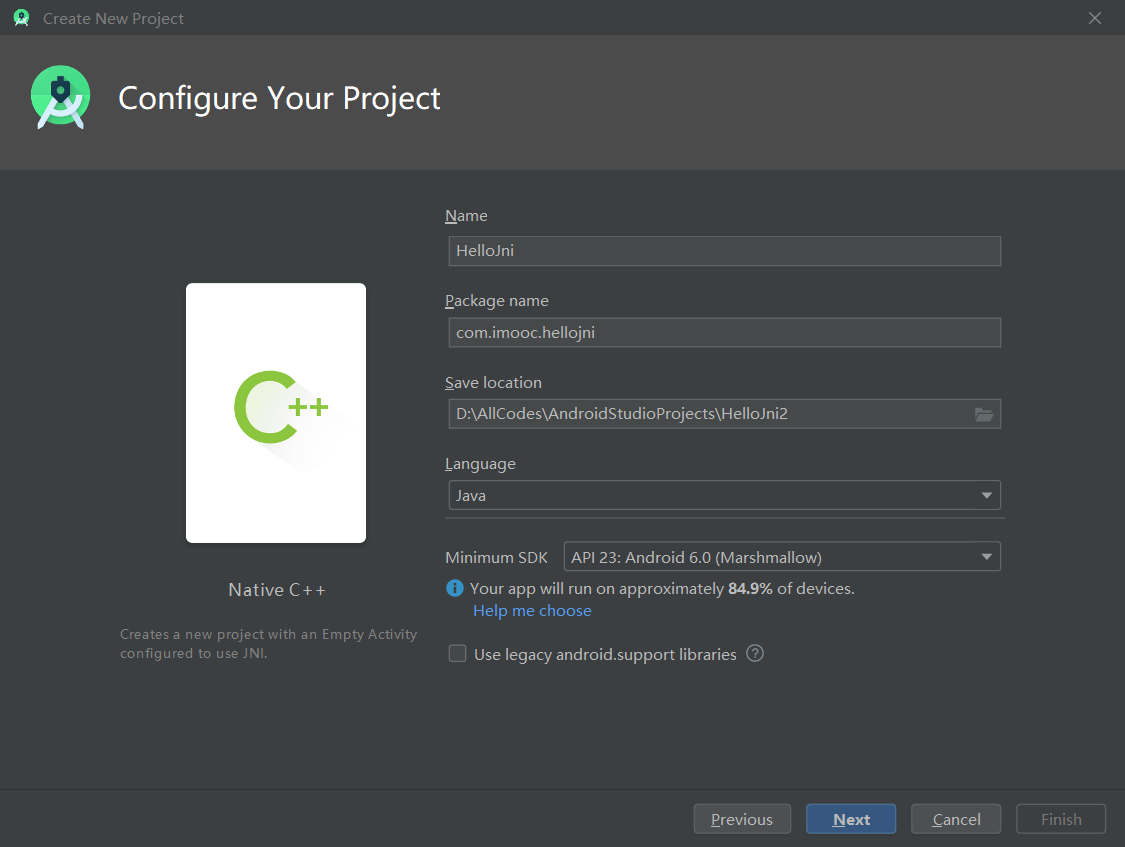The width and height of the screenshot is (1125, 847).
Task: Click the Save location label
Action: click(x=494, y=382)
